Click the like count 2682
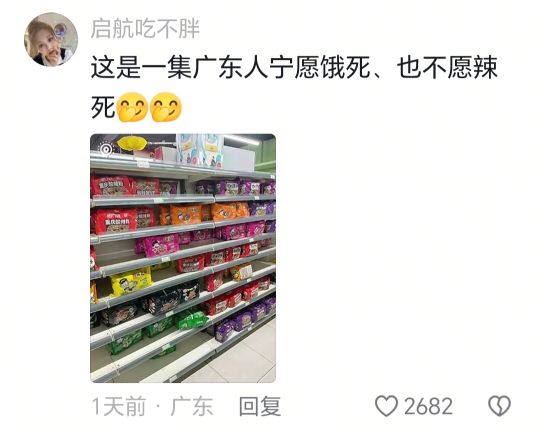540x431 pixels. [x=428, y=406]
